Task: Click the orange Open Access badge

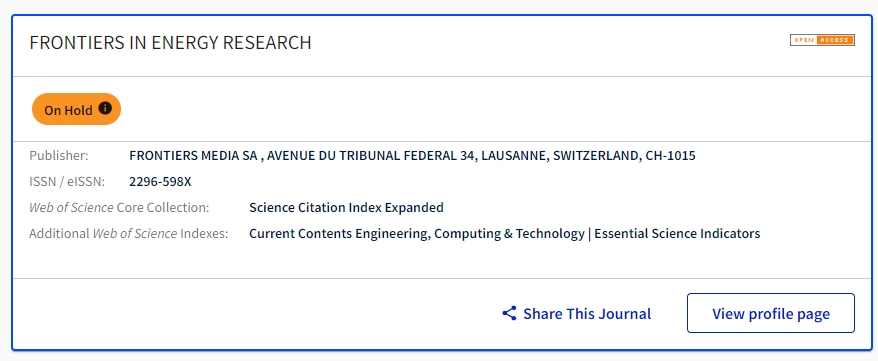Action: [x=822, y=40]
